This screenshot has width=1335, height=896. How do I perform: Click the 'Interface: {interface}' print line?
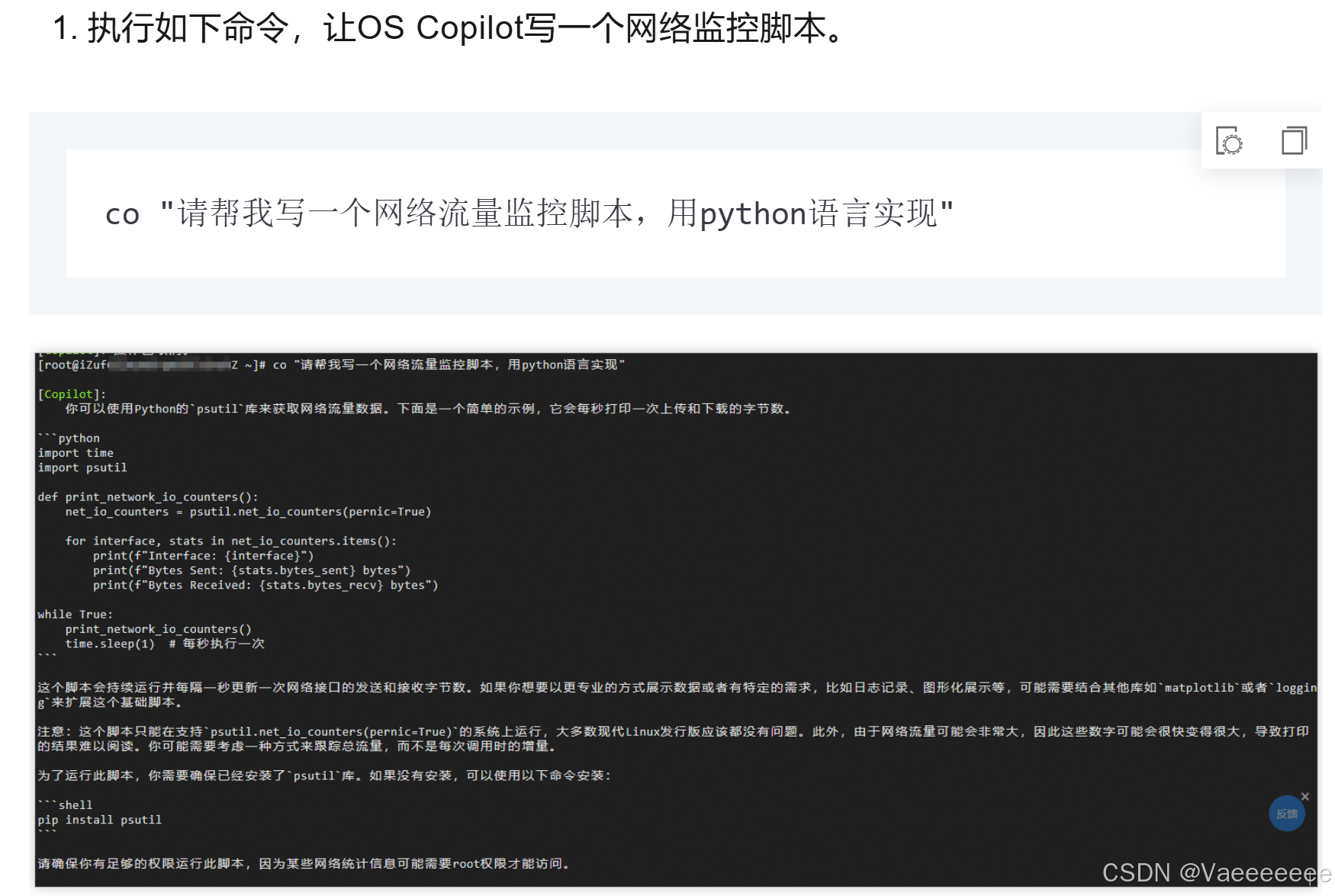click(203, 556)
